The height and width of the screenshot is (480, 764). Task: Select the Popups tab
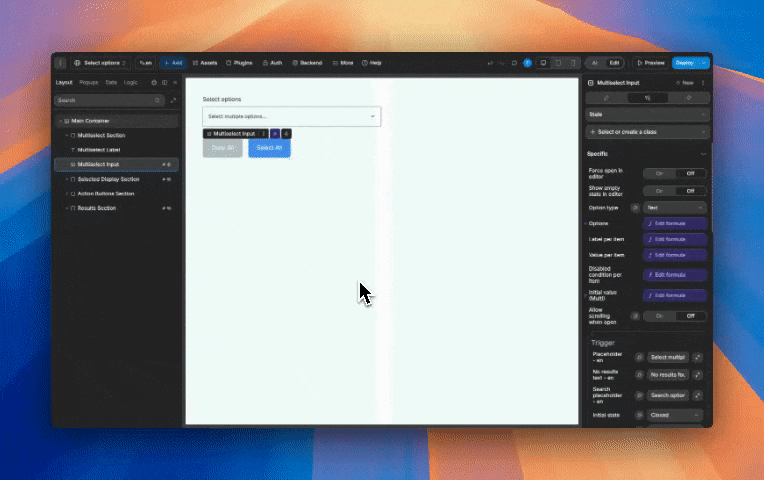(x=89, y=82)
